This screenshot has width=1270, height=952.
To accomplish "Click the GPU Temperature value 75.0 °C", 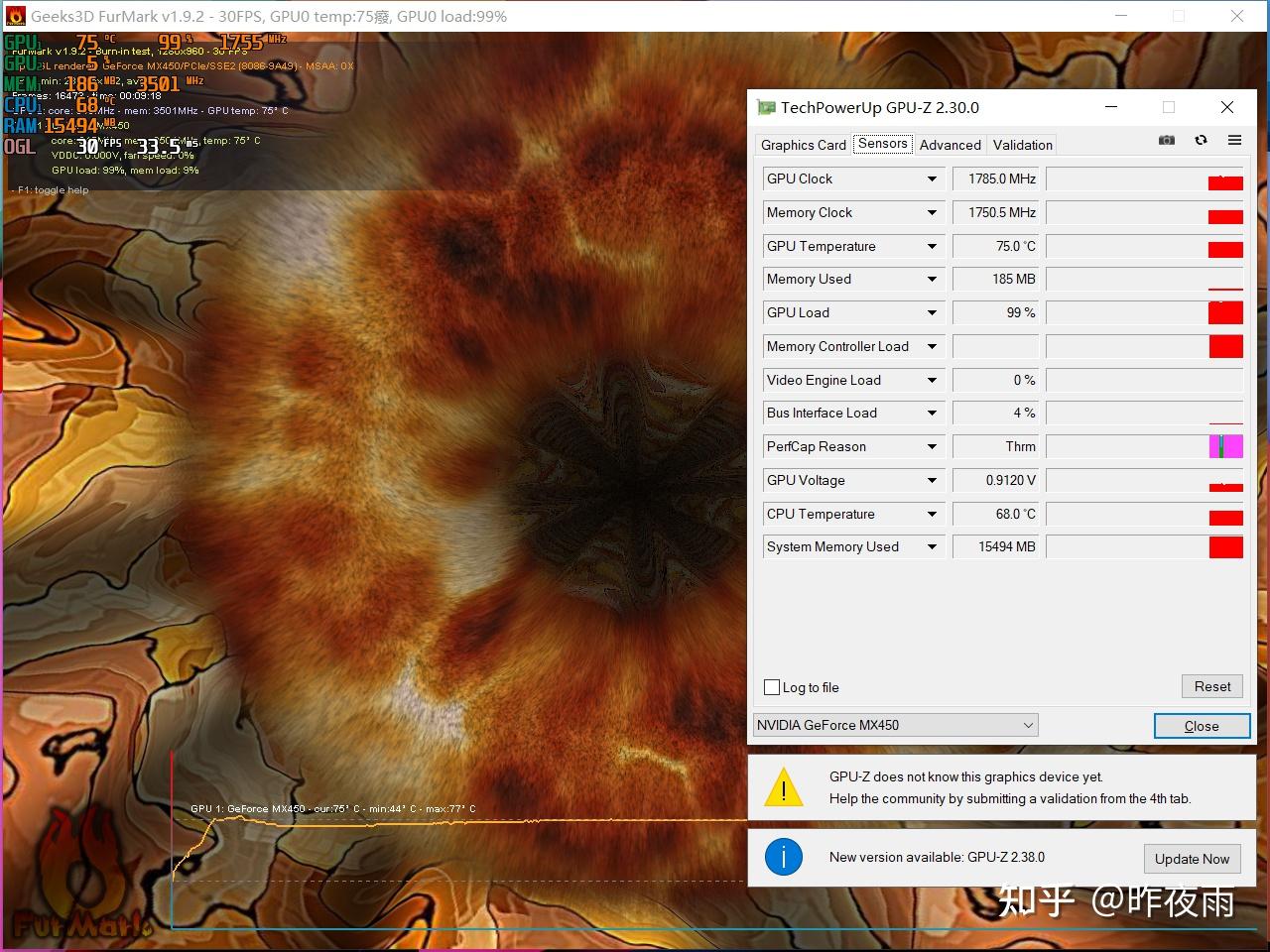I will pyautogui.click(x=996, y=246).
